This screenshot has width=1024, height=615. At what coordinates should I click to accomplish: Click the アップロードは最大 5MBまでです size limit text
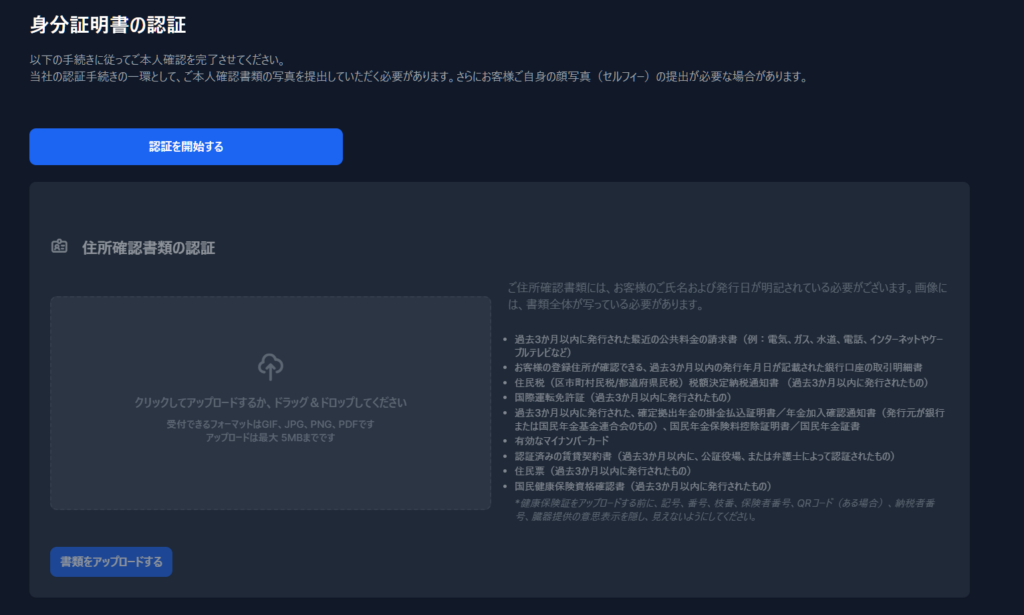point(270,438)
